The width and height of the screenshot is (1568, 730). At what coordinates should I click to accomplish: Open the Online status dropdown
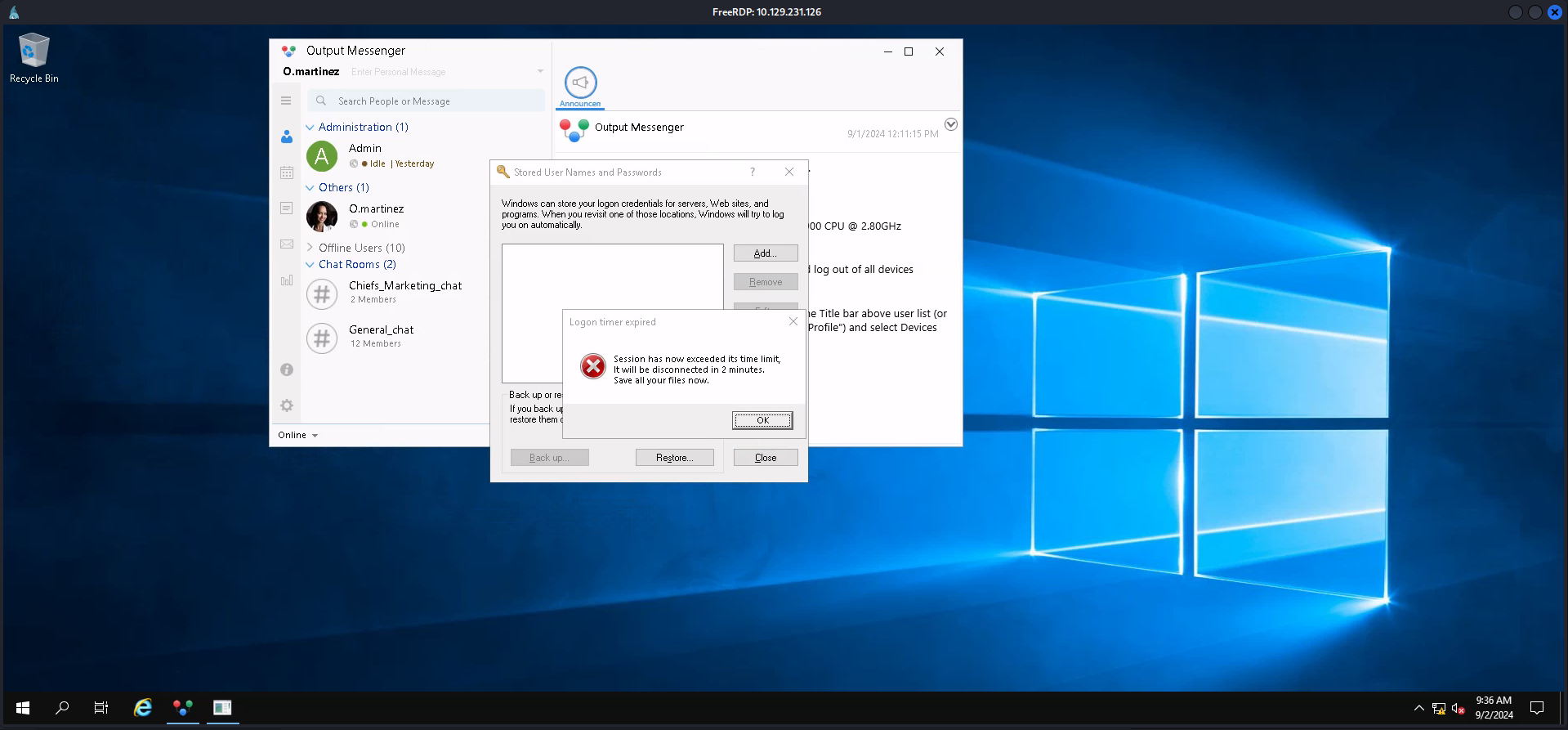[298, 435]
